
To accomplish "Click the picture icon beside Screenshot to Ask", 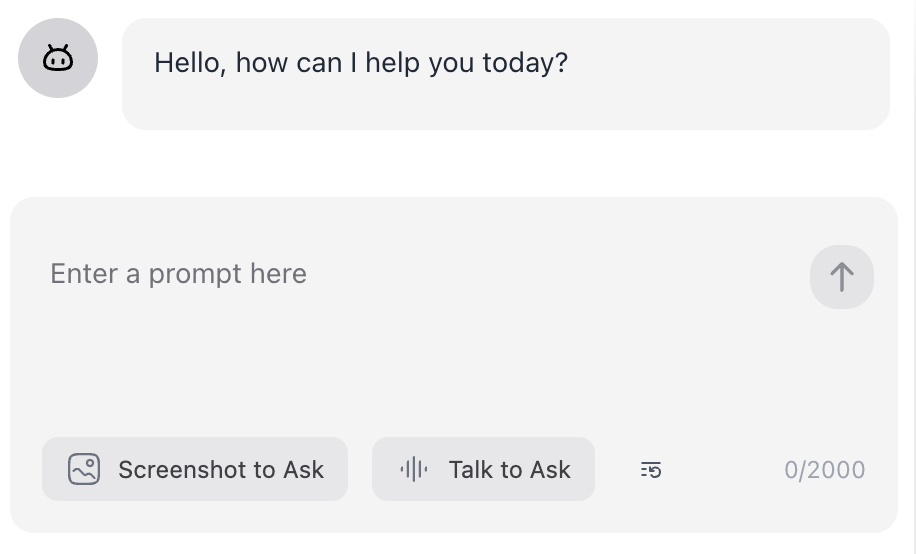I will (x=84, y=469).
